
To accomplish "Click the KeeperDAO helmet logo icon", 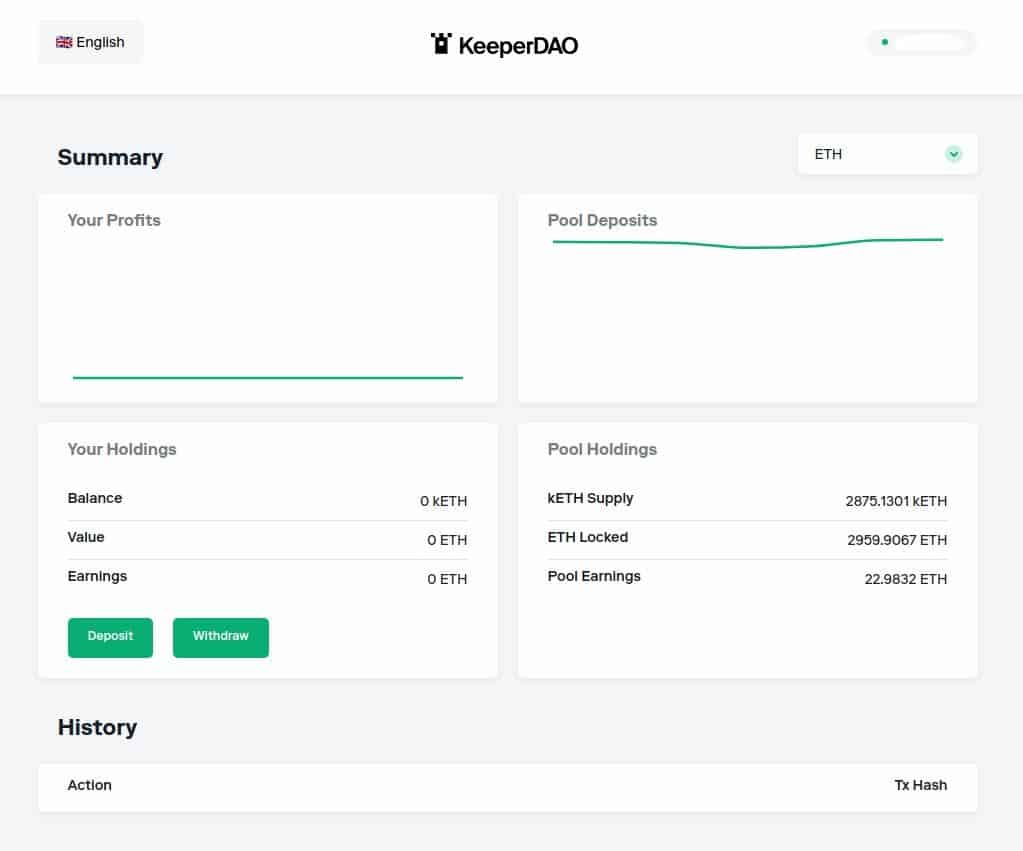I will point(440,42).
